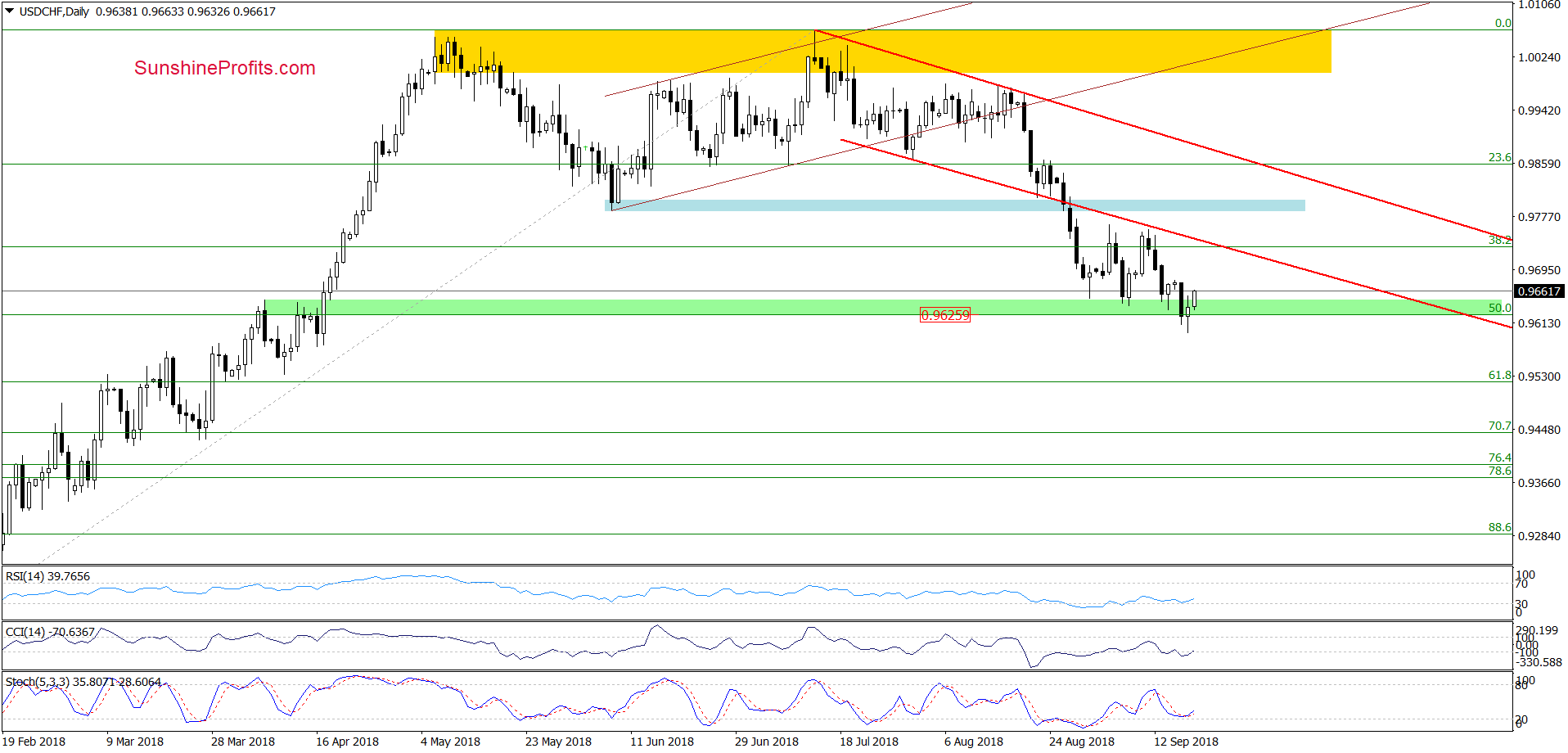Select the 61.8 Fibonacci level label
The image size is (1568, 753).
coord(1499,375)
